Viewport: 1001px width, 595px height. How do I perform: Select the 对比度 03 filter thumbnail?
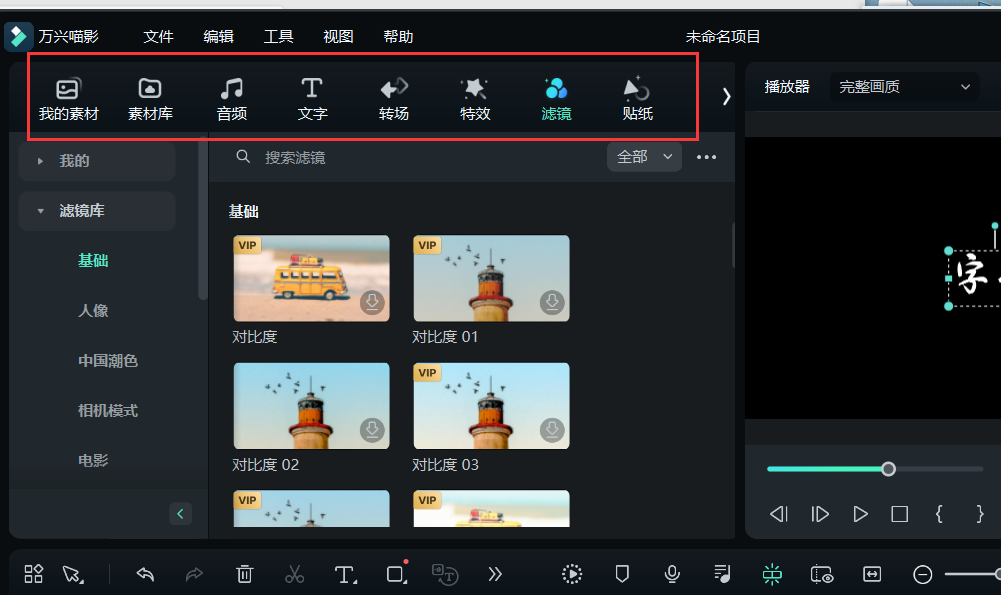pyautogui.click(x=491, y=405)
